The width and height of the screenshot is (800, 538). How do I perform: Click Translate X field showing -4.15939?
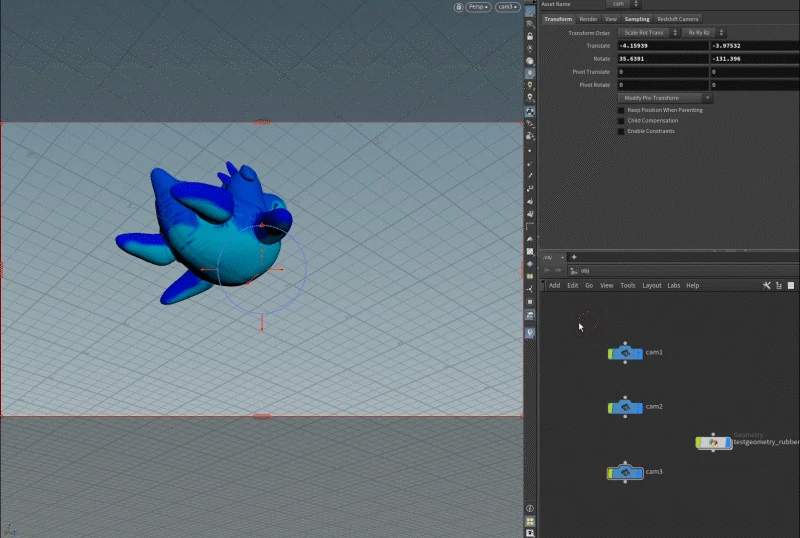(x=663, y=46)
